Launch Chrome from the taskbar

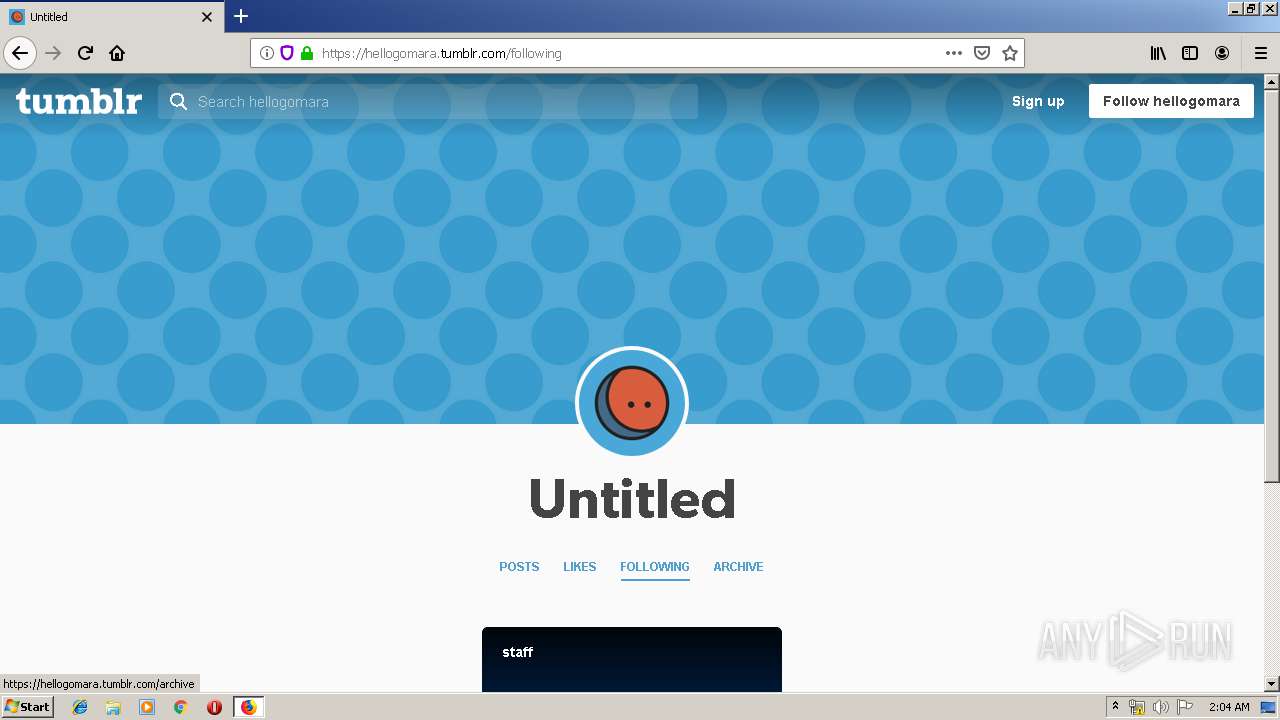(180, 707)
